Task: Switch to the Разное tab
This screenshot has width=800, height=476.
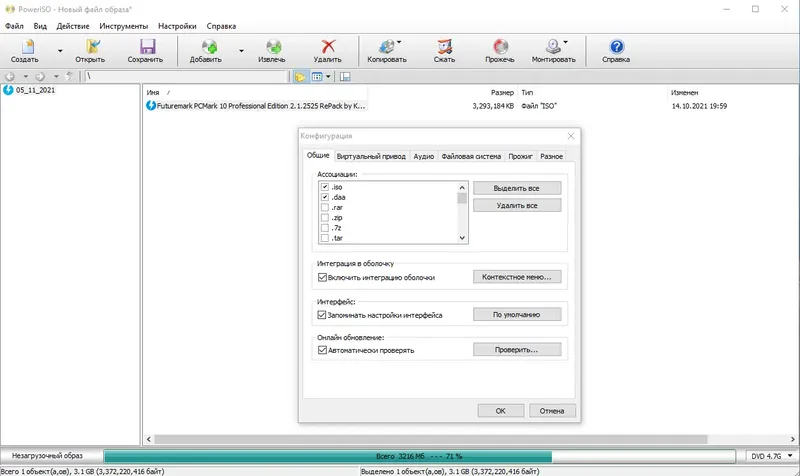Action: (552, 156)
